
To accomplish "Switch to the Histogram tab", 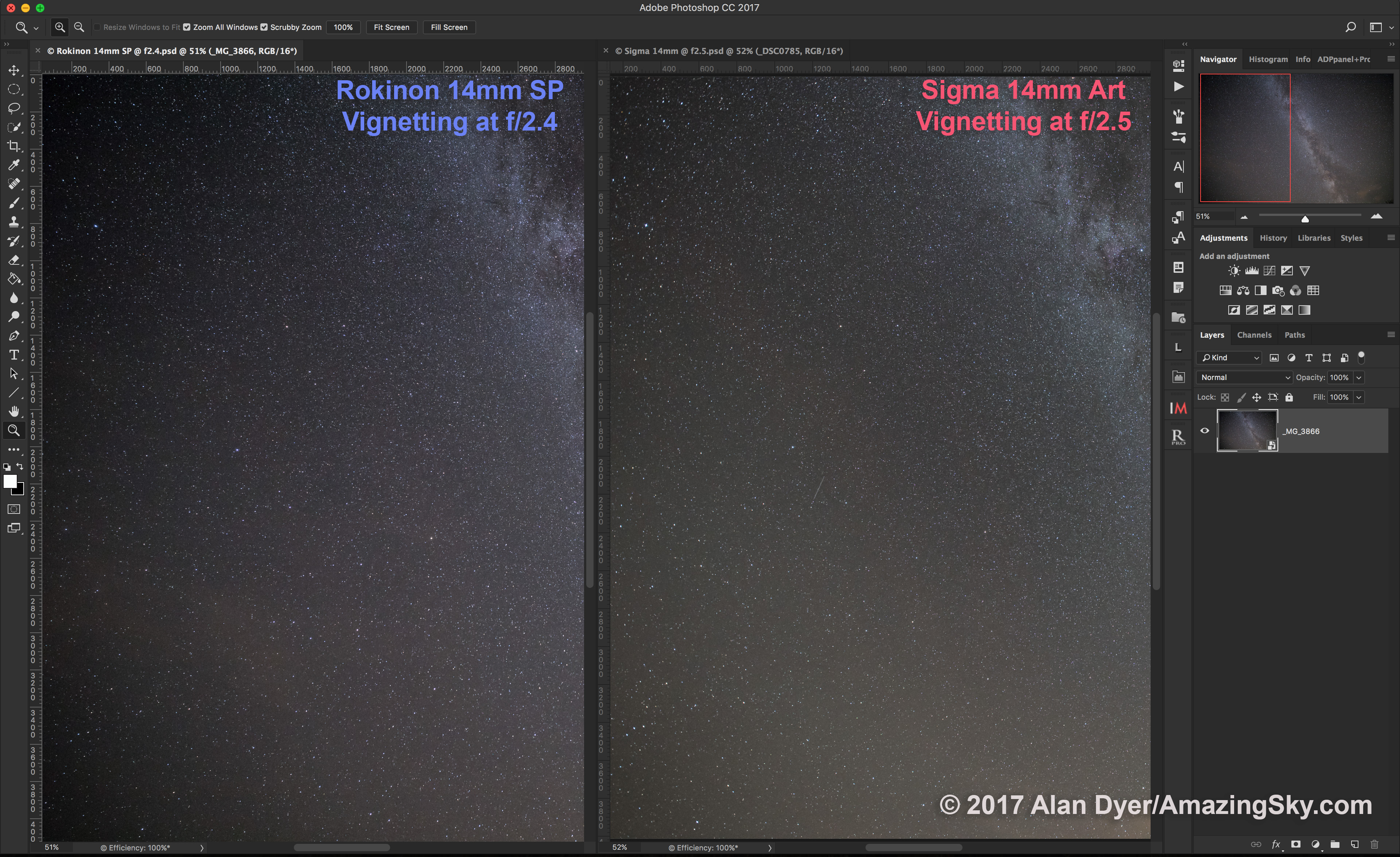I will [x=1268, y=59].
